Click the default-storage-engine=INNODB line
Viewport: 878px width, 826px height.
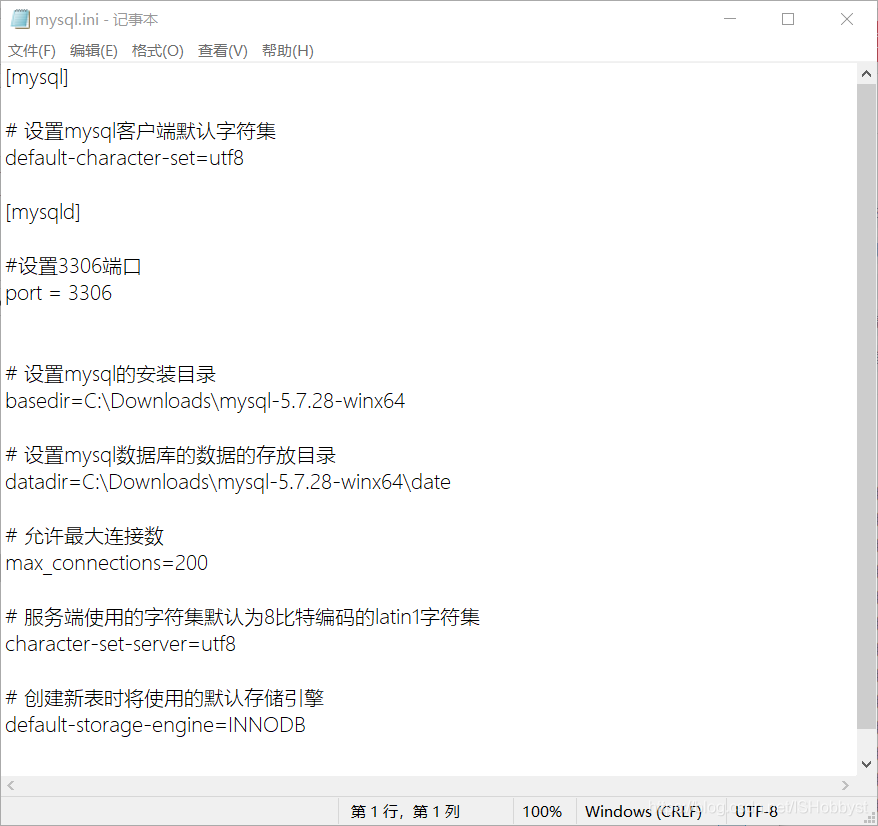(155, 725)
